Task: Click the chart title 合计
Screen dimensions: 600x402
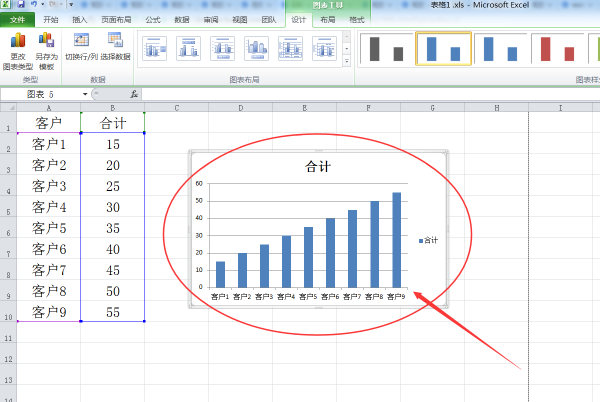Action: (x=318, y=166)
